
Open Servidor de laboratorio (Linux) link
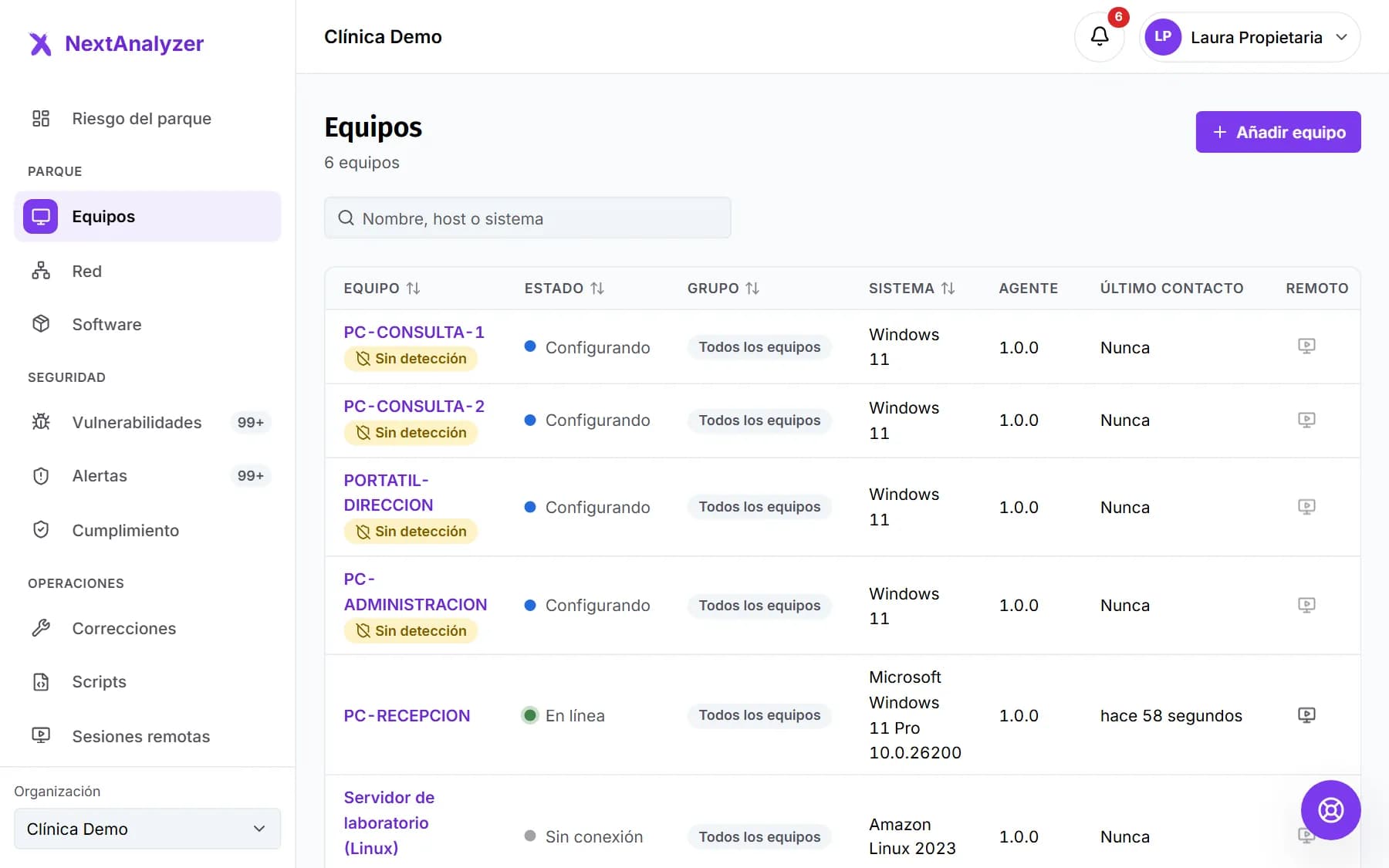(389, 823)
